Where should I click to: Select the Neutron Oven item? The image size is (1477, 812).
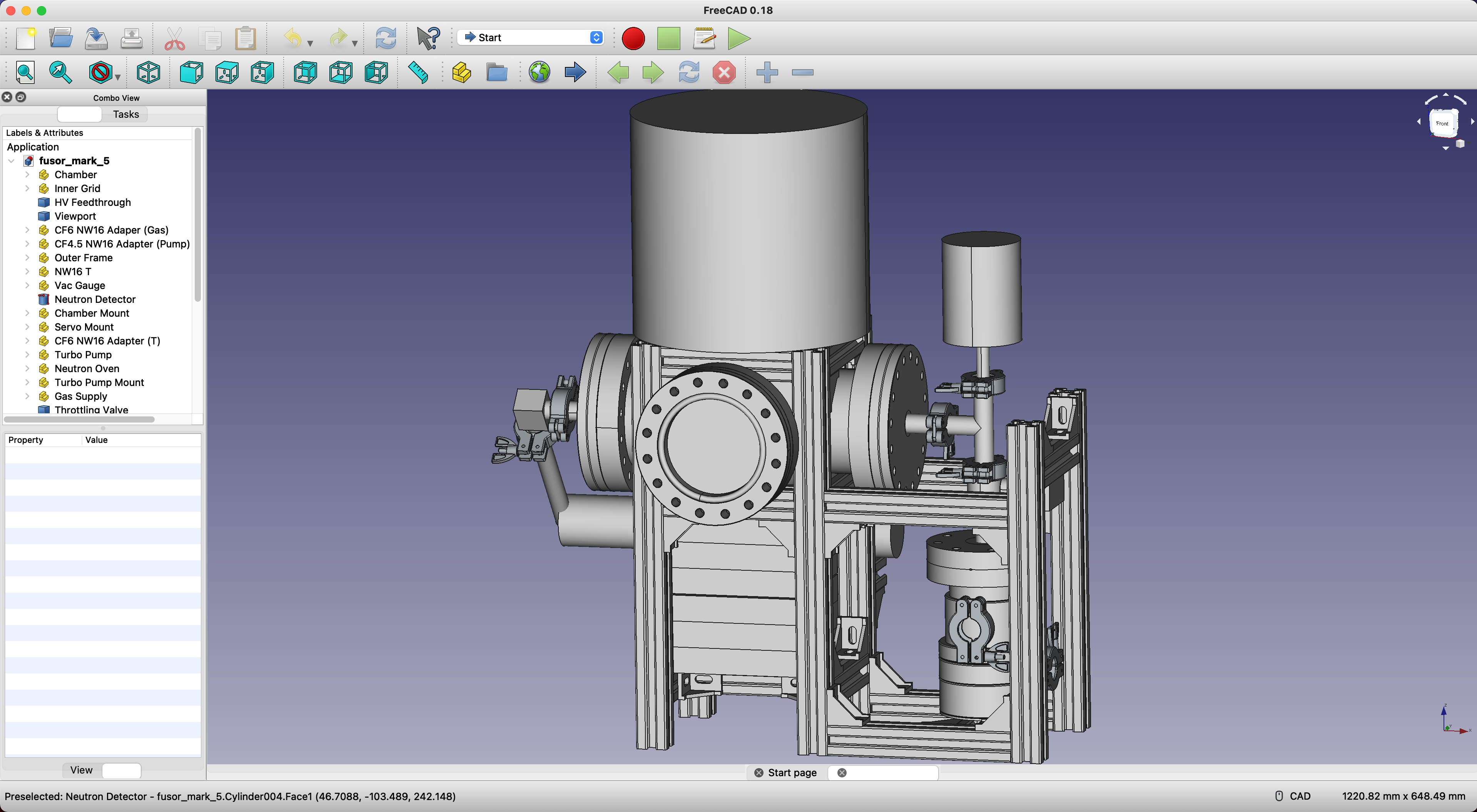point(87,368)
